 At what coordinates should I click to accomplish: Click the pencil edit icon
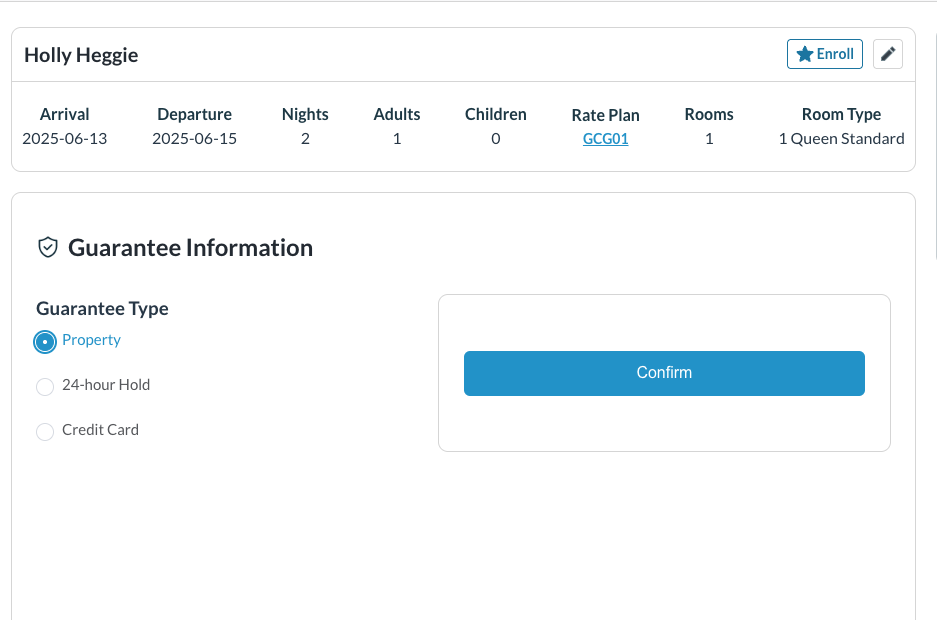(x=888, y=54)
